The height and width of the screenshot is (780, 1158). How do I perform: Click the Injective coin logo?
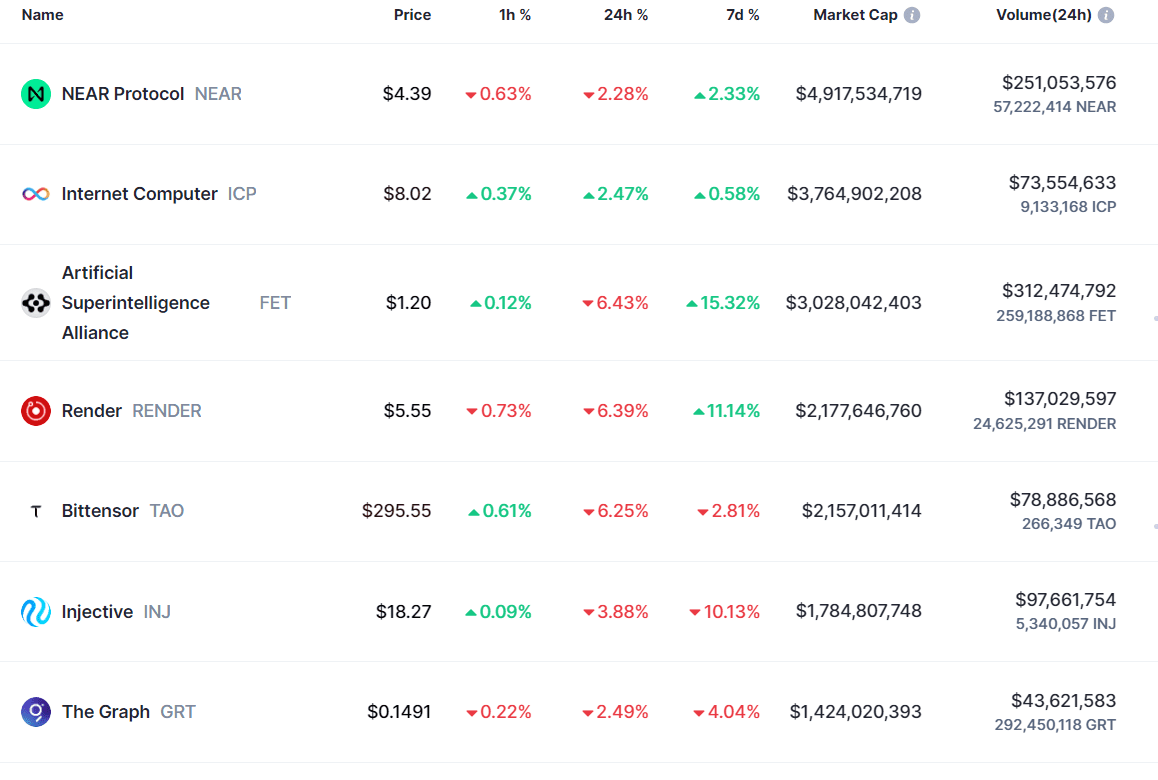tap(36, 612)
